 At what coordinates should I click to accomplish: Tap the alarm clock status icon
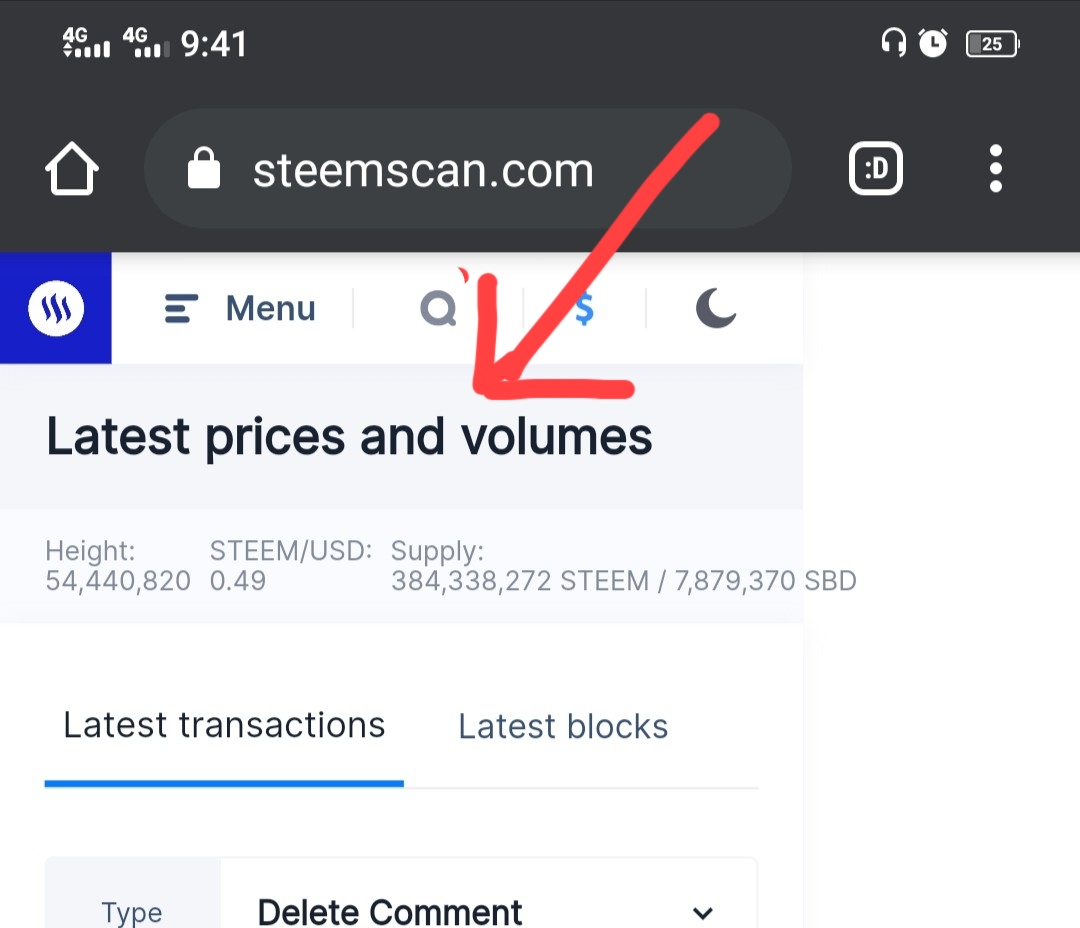tap(933, 43)
